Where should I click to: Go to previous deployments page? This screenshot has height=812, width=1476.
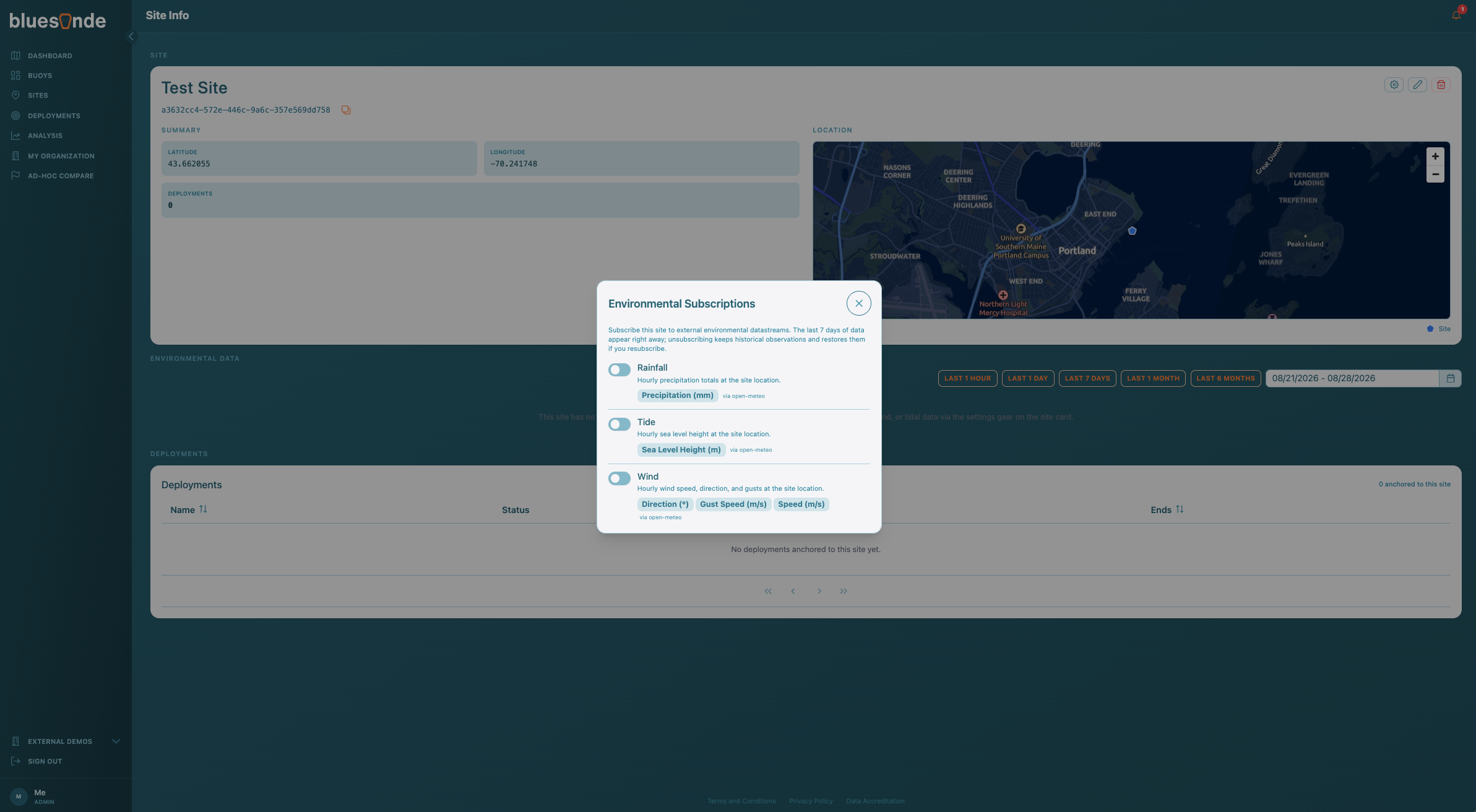coord(793,591)
